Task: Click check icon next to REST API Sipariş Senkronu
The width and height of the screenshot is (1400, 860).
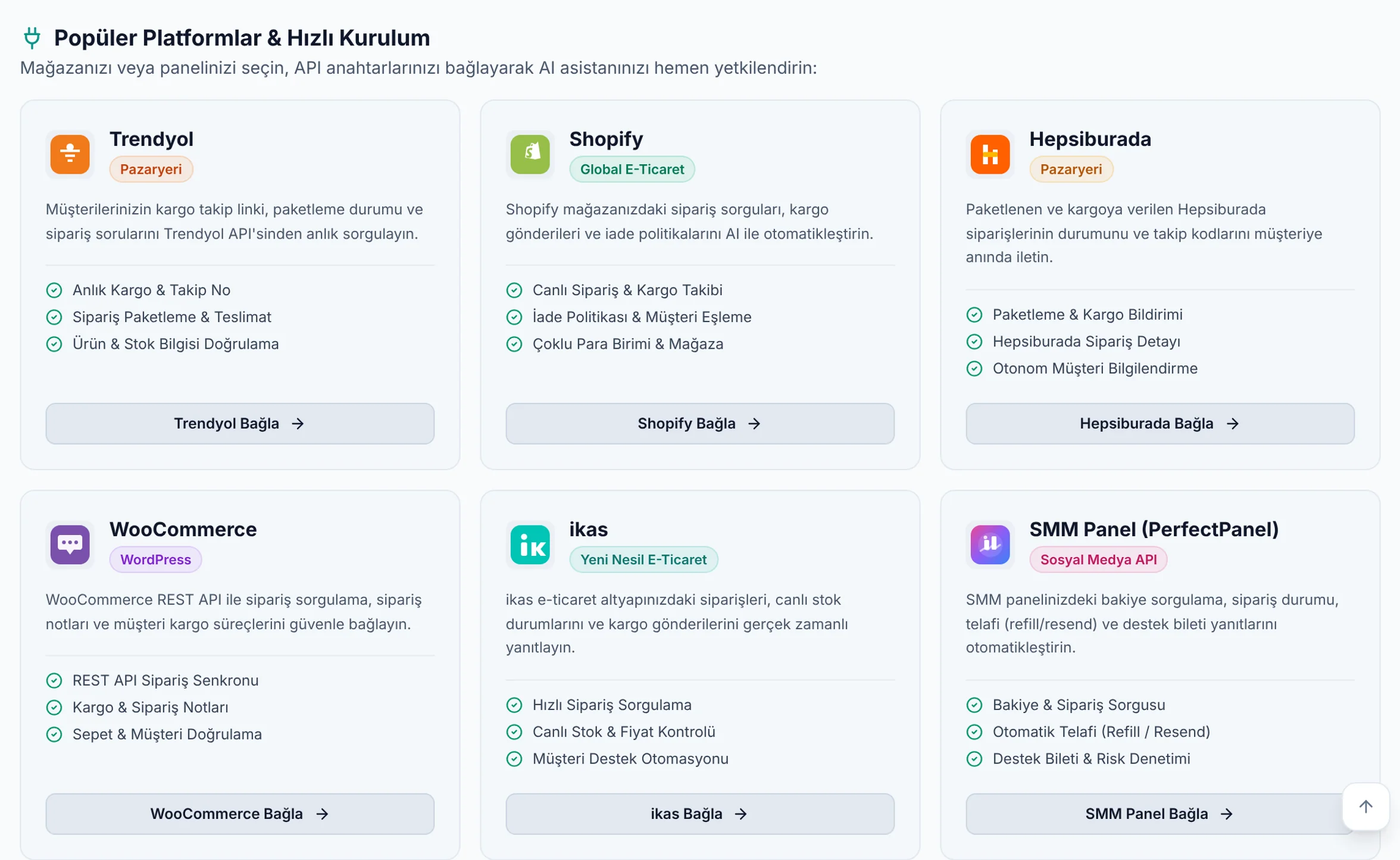Action: (x=54, y=680)
